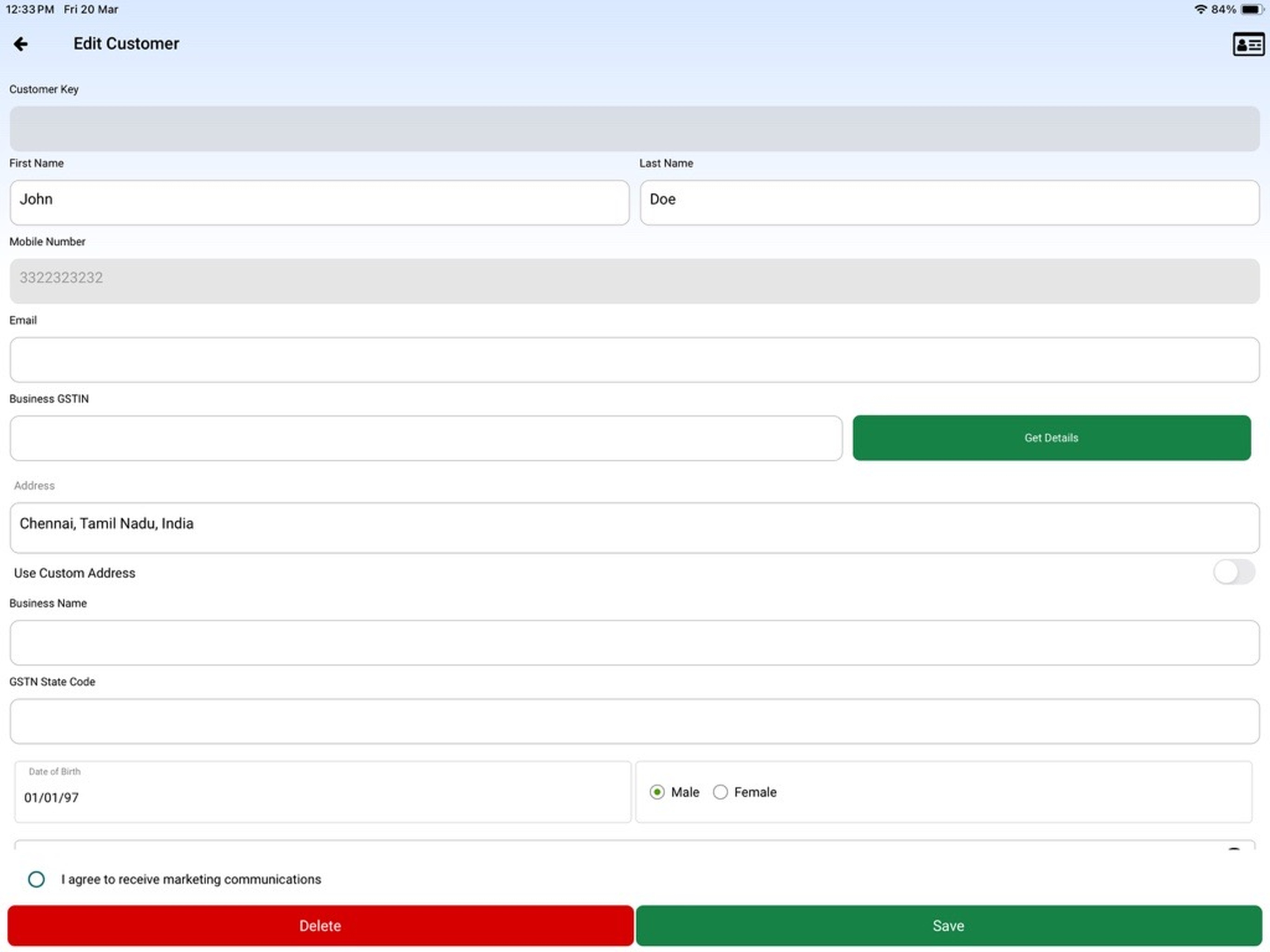Screen dimensions: 1270x952
Task: Go back using the arrow icon
Action: (20, 44)
